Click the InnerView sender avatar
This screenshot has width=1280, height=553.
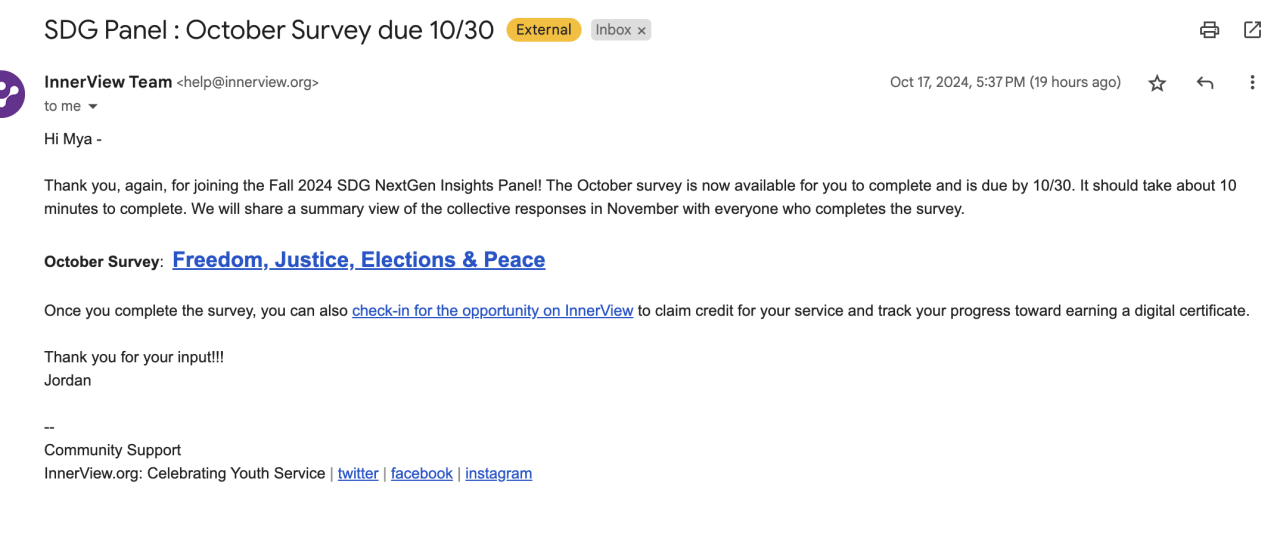click(x=8, y=94)
